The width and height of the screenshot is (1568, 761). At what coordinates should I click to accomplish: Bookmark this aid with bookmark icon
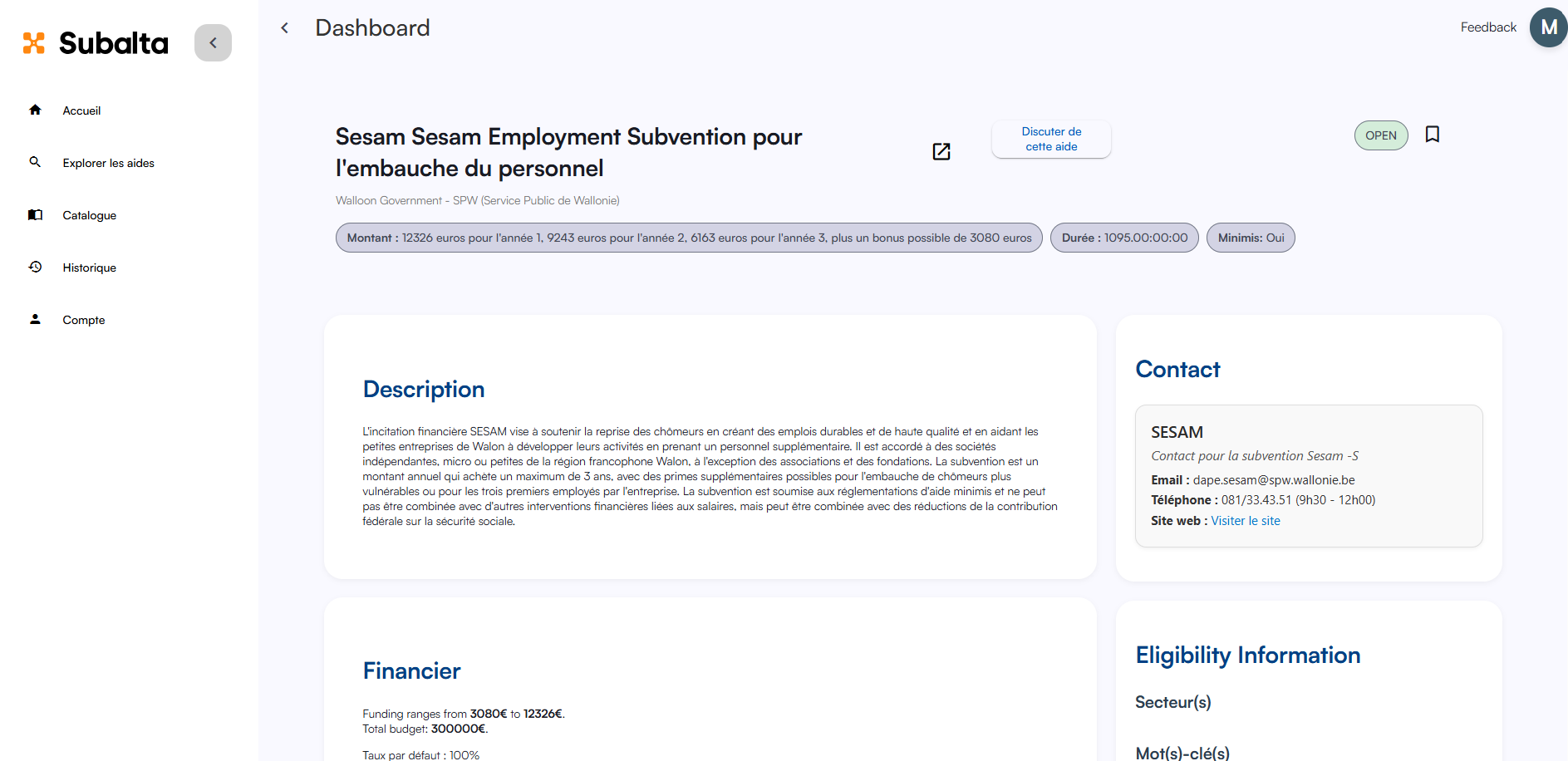(1433, 135)
